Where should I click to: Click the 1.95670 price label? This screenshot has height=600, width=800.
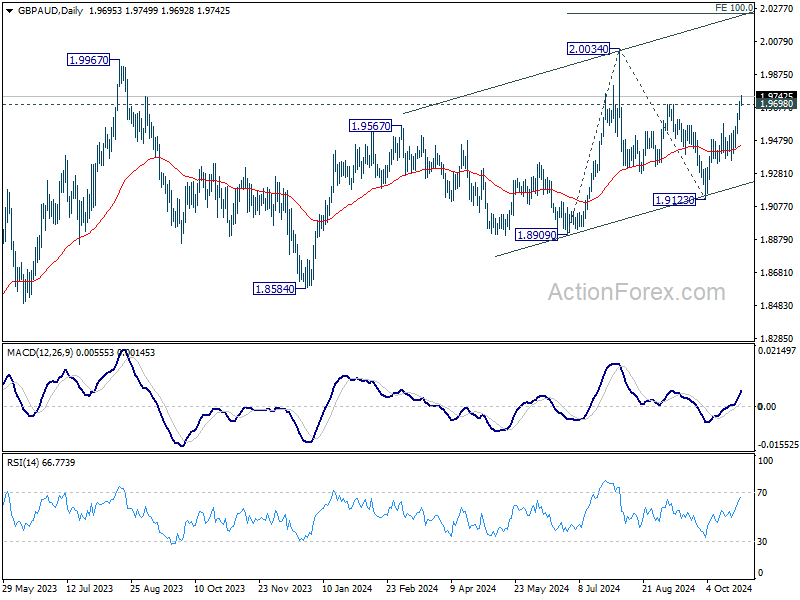tap(370, 126)
